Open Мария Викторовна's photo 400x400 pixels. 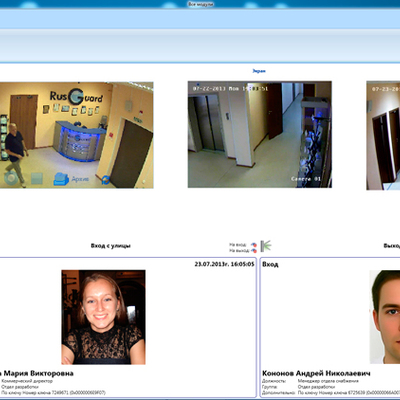pos(103,317)
